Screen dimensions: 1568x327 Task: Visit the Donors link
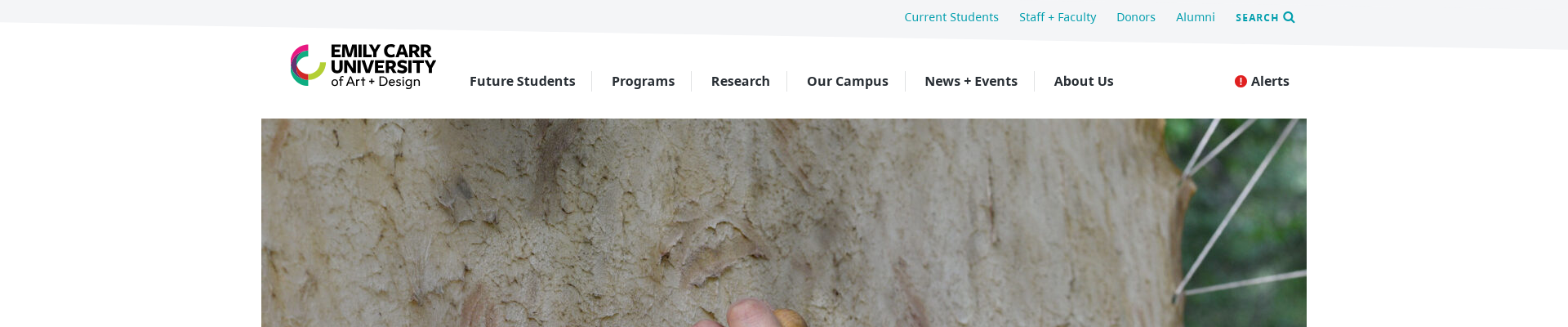pos(1136,17)
